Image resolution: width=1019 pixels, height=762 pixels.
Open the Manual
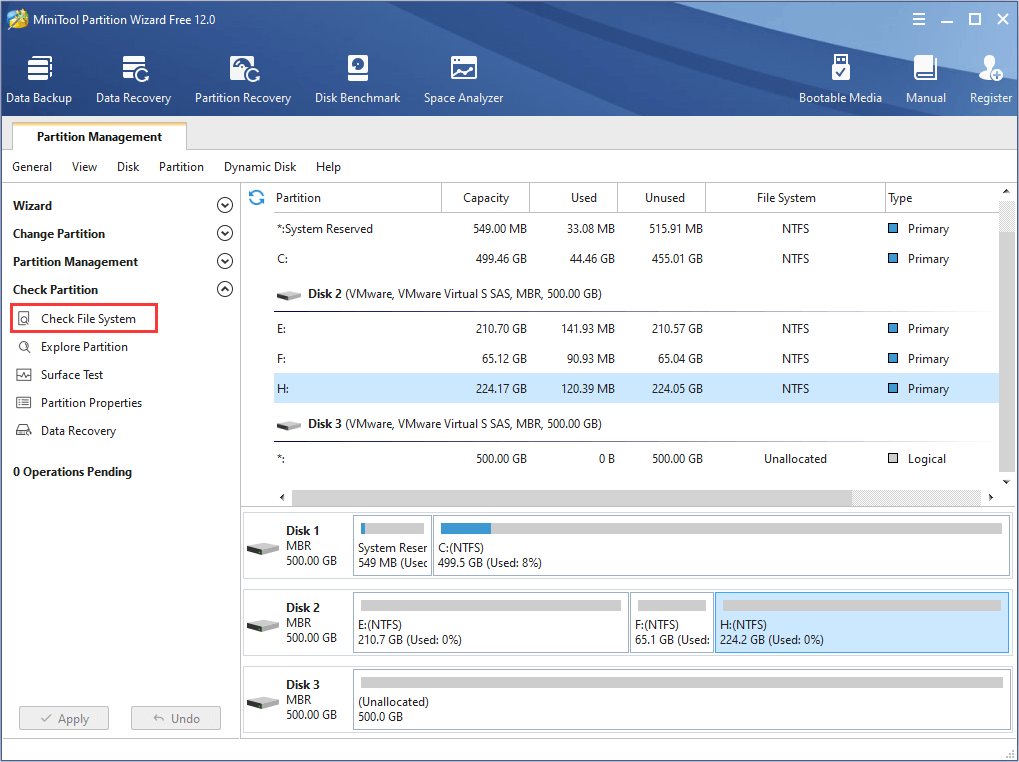point(925,79)
